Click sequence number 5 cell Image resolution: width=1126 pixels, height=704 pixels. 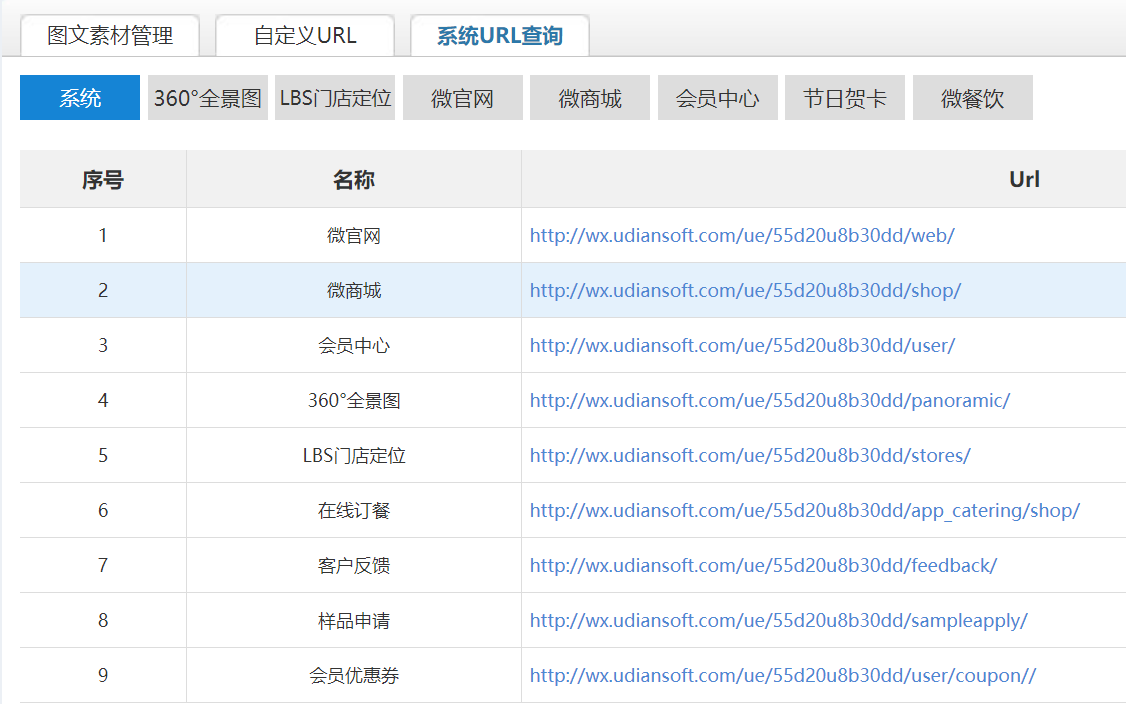point(103,455)
